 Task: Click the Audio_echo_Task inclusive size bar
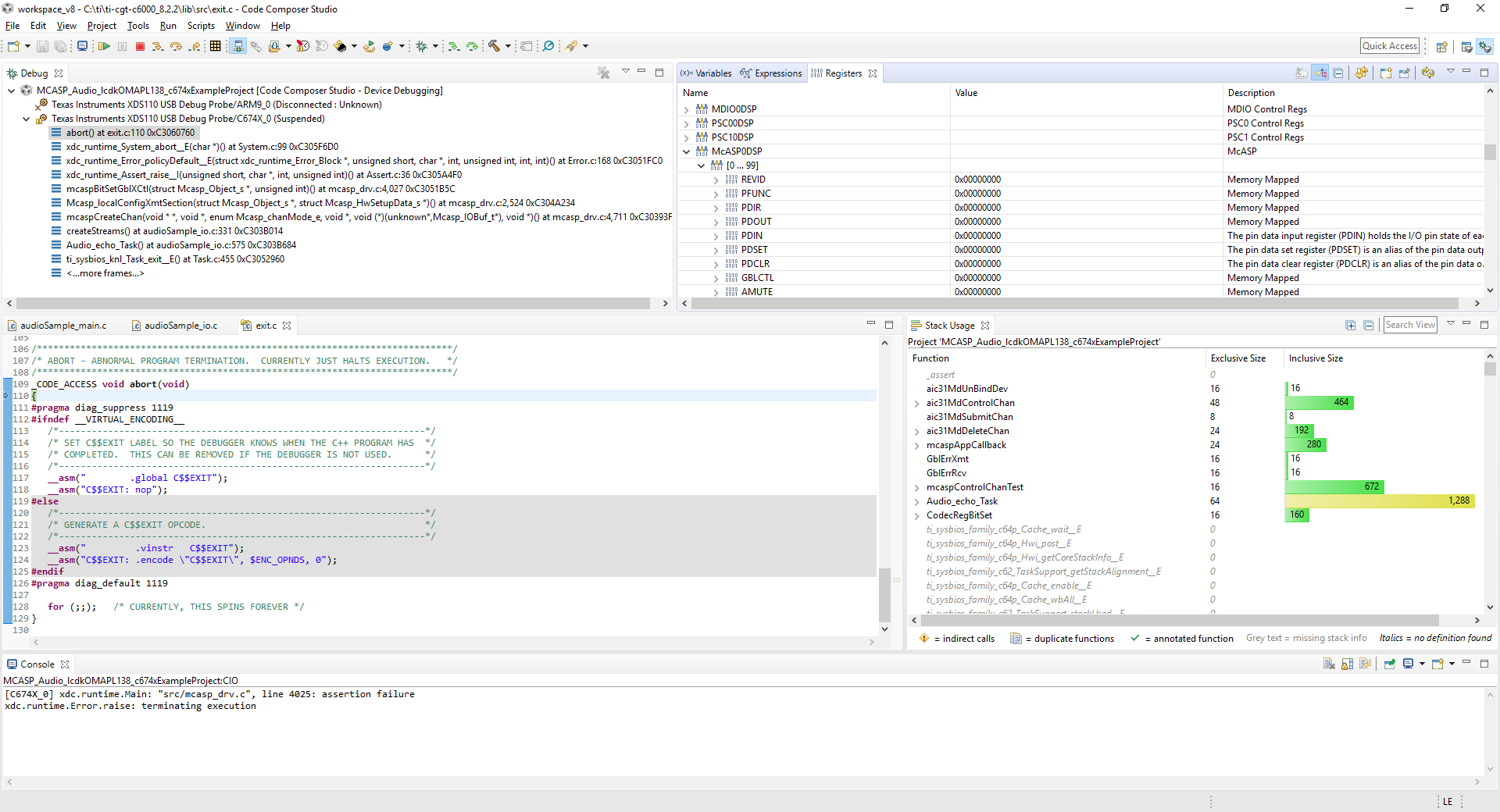click(1379, 501)
